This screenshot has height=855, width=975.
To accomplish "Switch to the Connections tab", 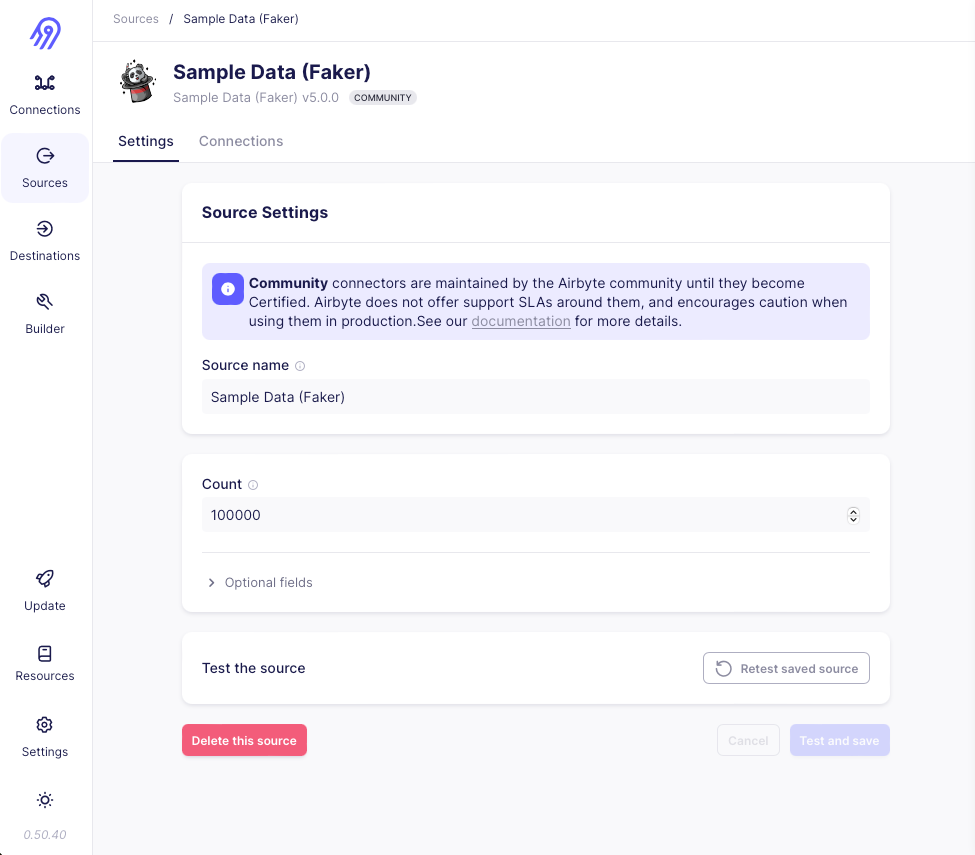I will 240,141.
